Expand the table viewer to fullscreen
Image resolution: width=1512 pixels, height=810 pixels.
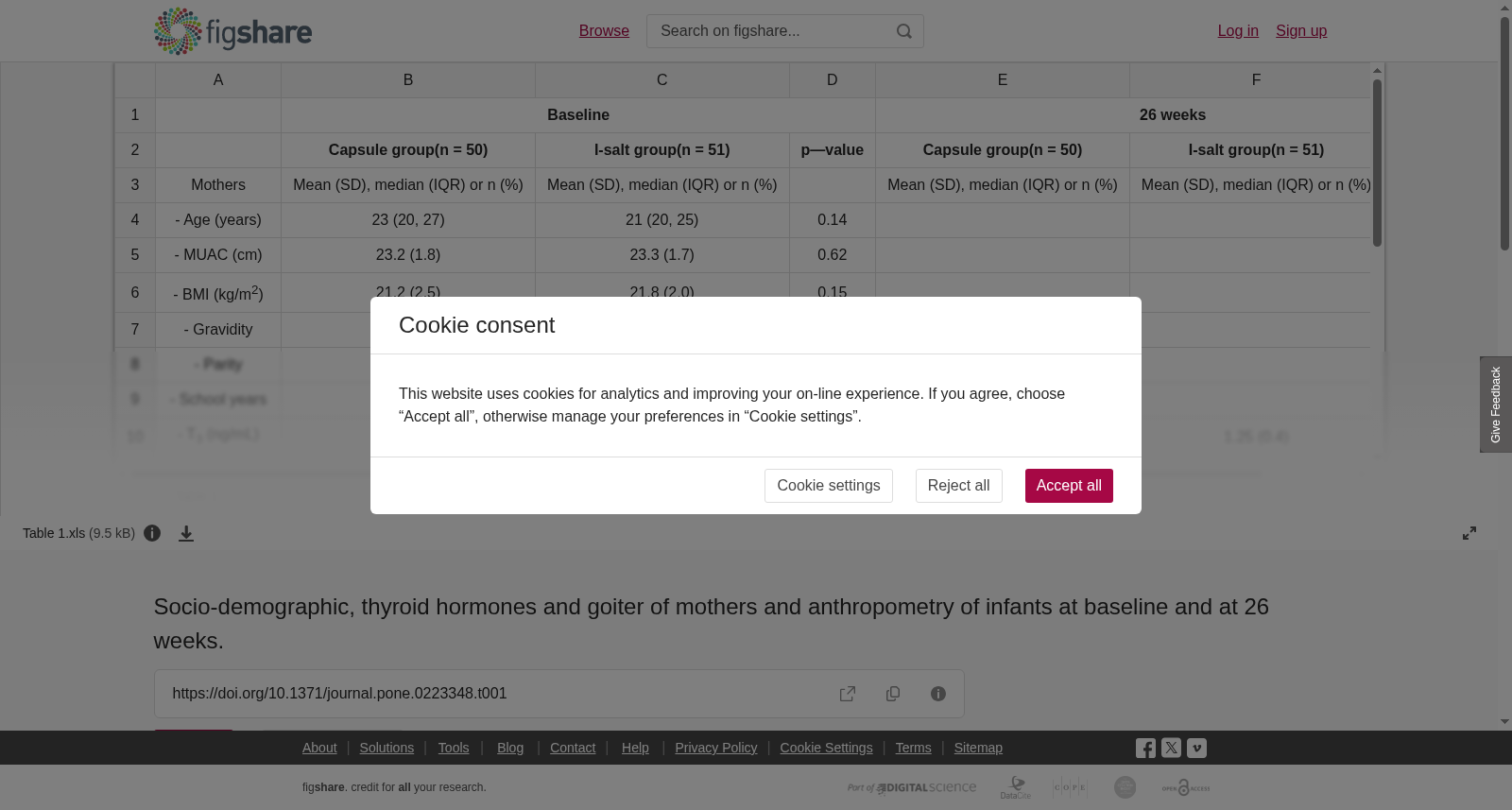click(1469, 533)
